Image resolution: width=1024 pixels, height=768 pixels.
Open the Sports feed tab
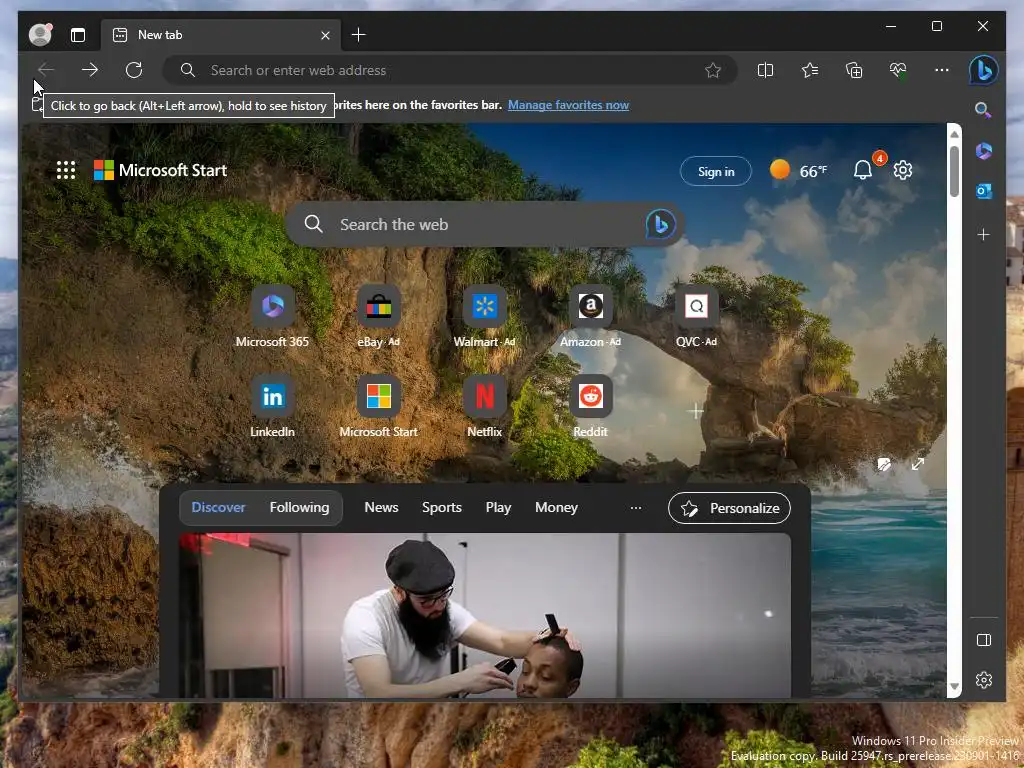tap(441, 507)
